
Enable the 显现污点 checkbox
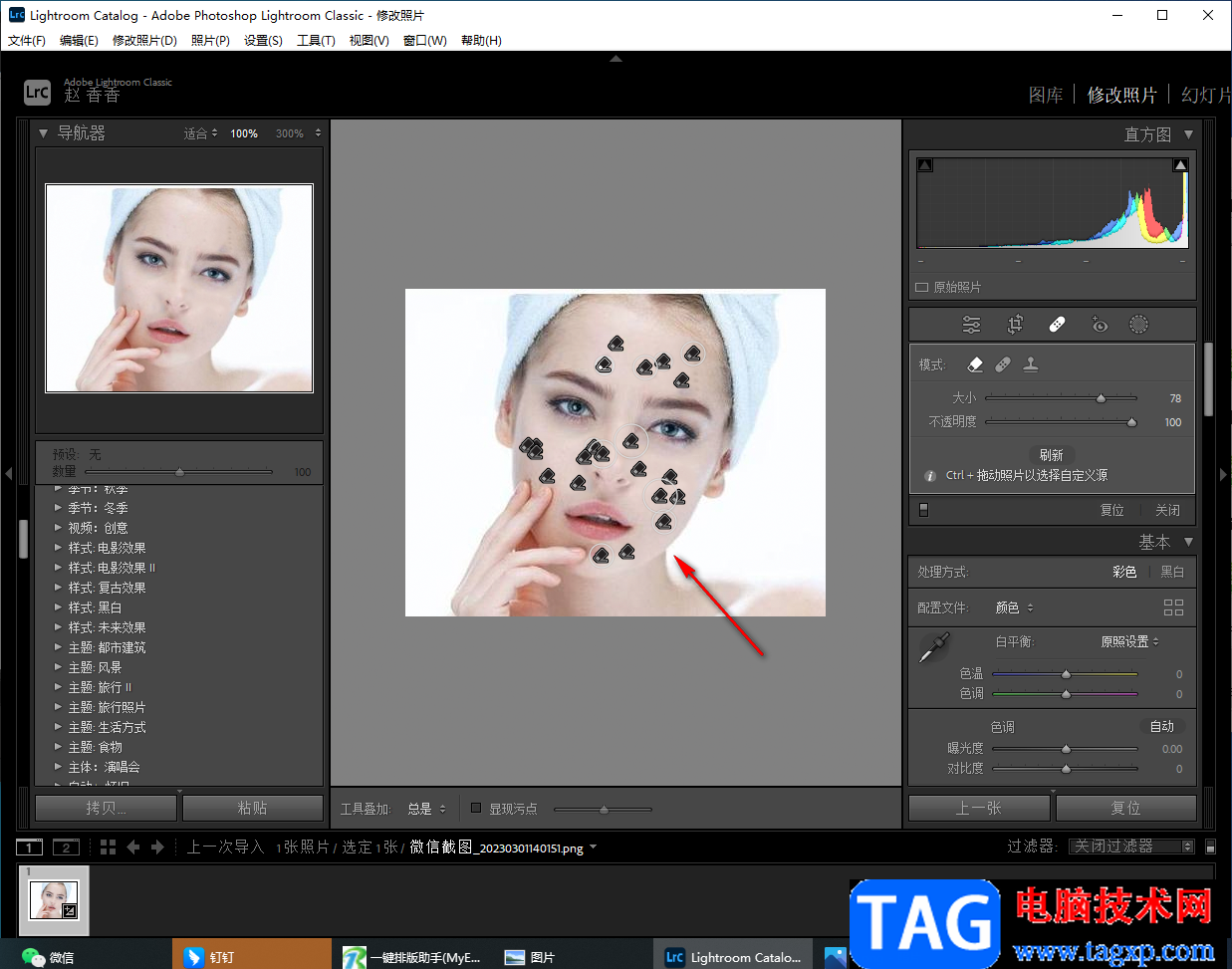[x=476, y=808]
